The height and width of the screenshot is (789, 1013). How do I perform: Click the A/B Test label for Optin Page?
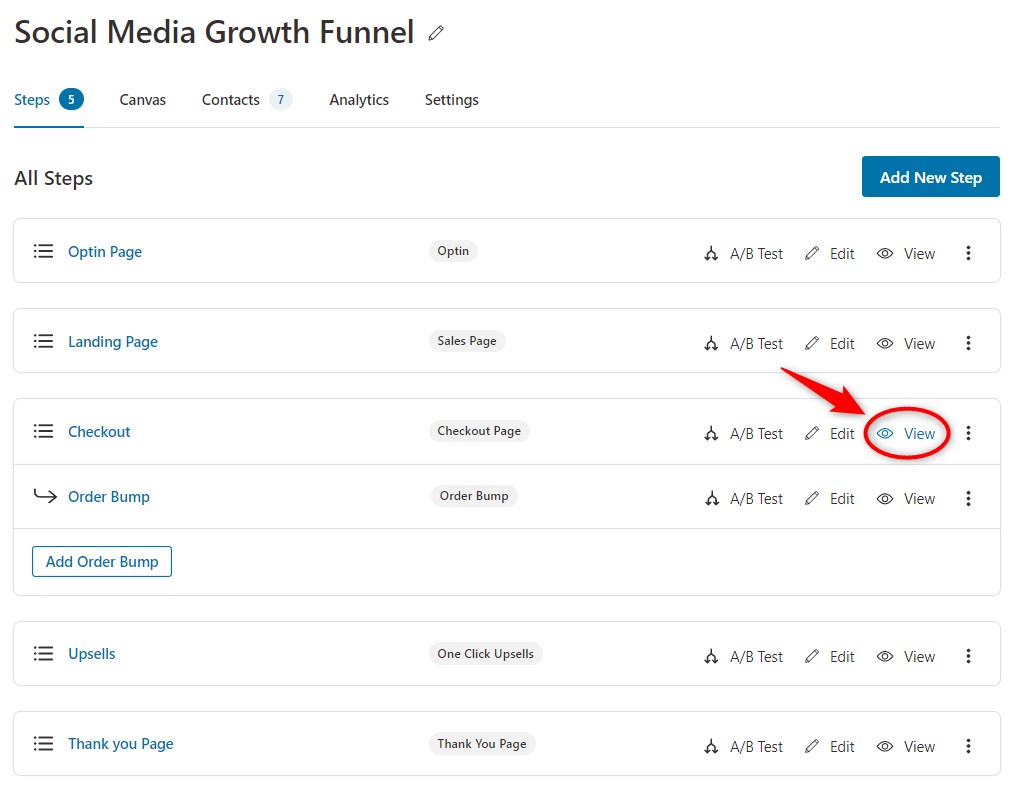coord(757,253)
